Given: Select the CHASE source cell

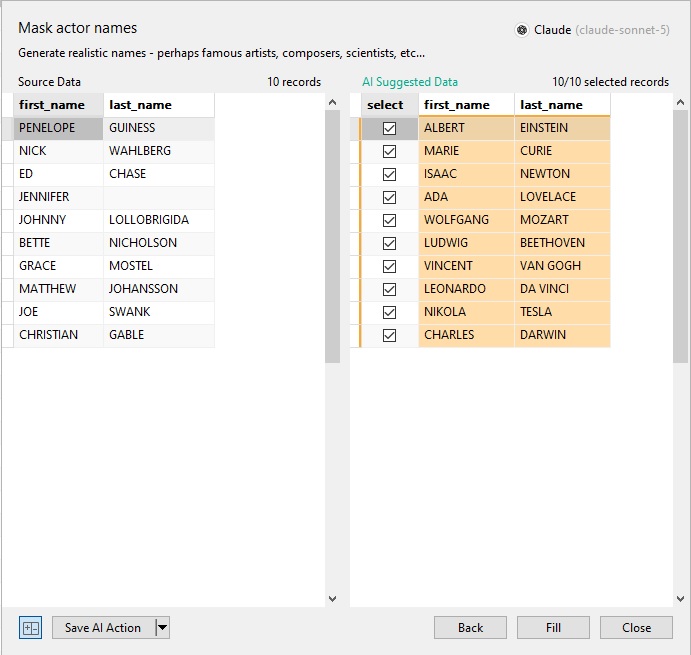Looking at the screenshot, I should click(159, 174).
